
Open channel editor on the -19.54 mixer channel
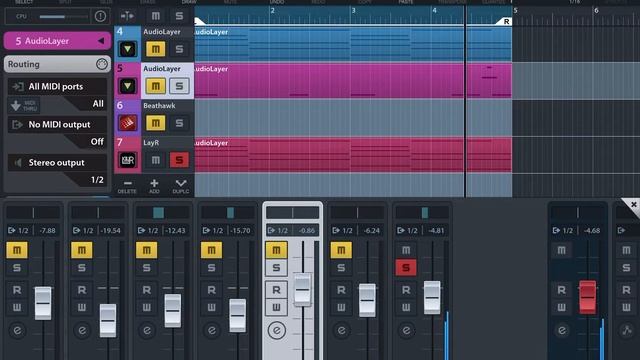82,330
